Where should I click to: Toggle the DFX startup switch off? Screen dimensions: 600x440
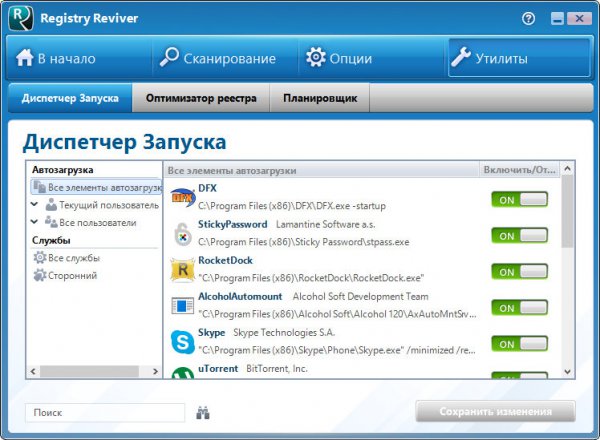click(520, 200)
